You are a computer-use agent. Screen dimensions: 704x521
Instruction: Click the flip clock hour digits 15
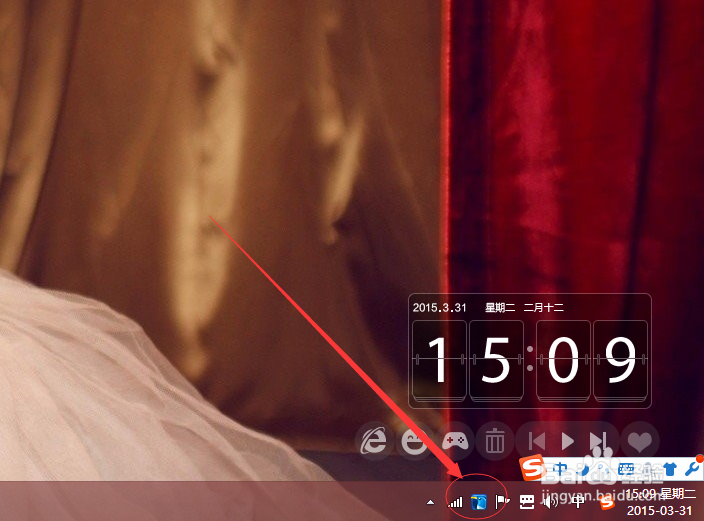click(468, 360)
